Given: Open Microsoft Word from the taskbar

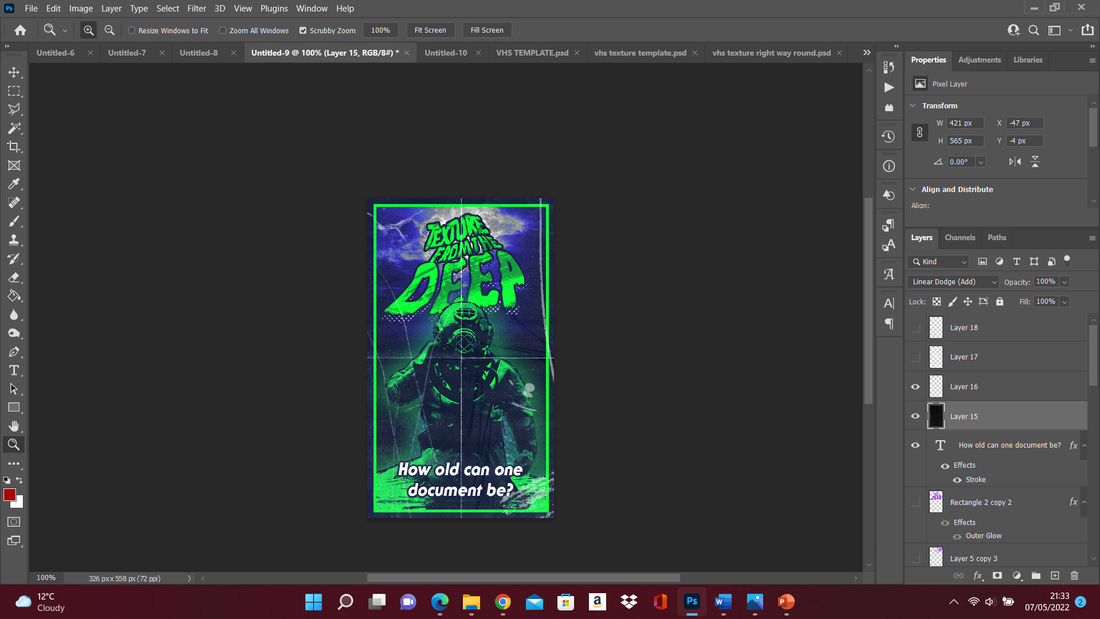Looking at the screenshot, I should pos(723,601).
